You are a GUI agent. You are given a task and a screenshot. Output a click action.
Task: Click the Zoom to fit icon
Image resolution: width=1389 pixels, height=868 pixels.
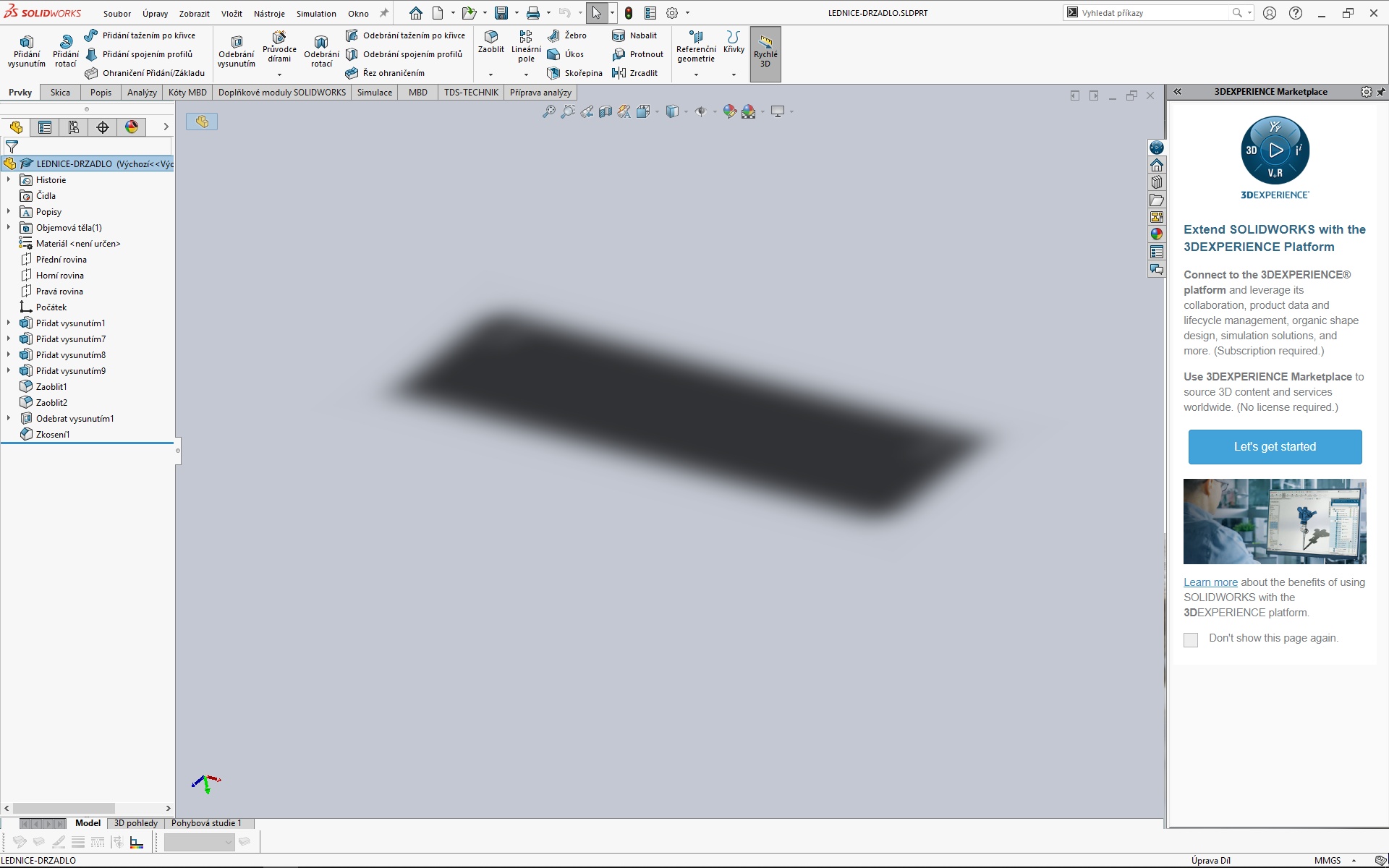549,111
